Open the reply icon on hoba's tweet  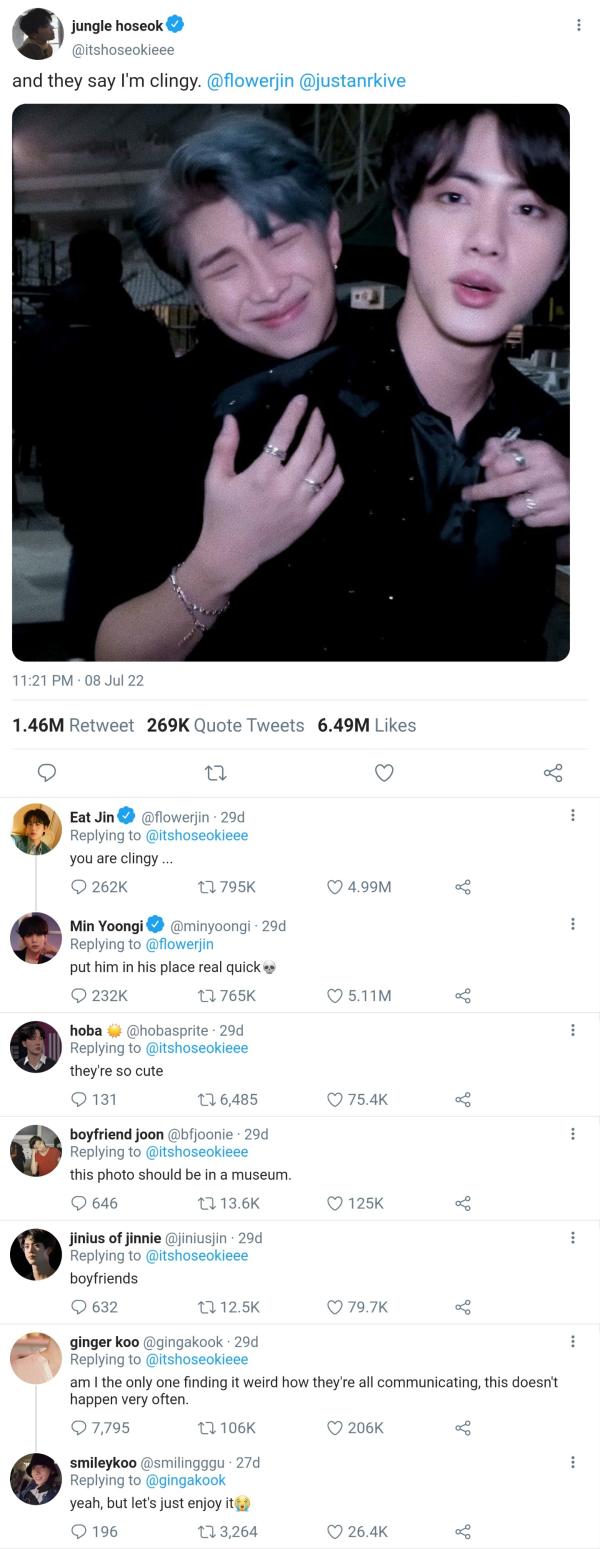[79, 1099]
